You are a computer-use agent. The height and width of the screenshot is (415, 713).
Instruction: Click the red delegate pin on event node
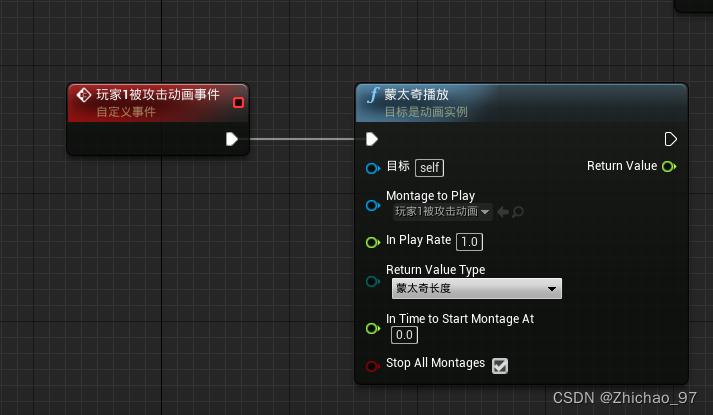[238, 102]
